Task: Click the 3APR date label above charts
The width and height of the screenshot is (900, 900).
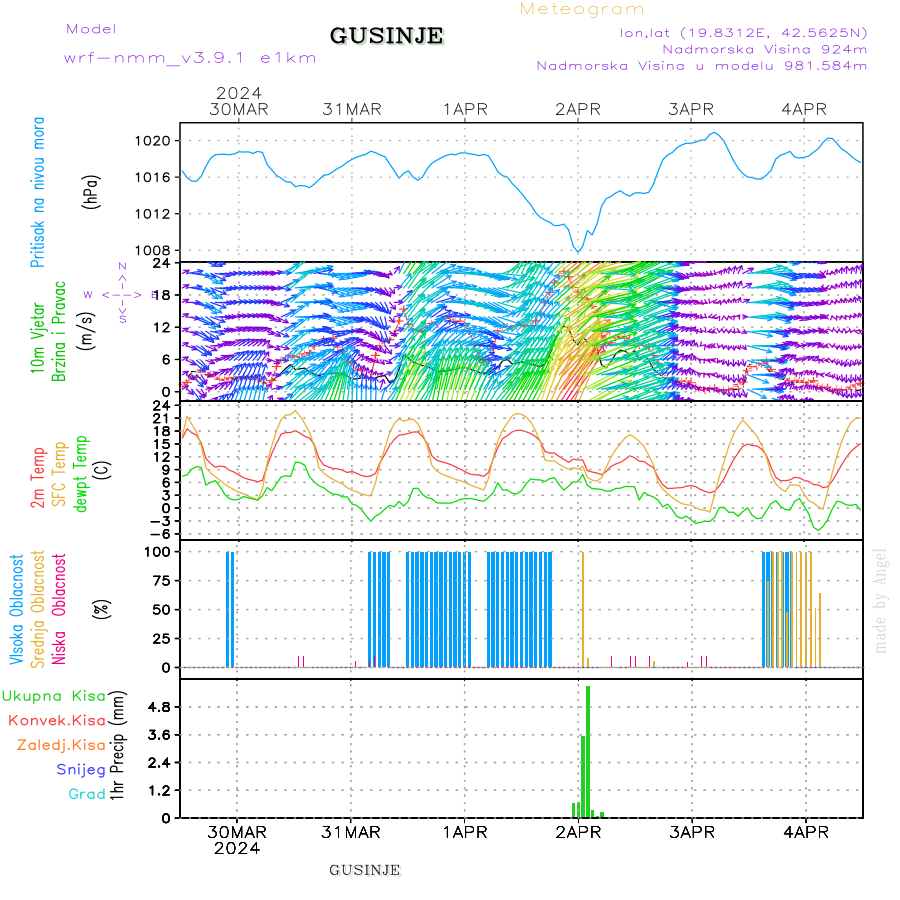Action: 691,109
